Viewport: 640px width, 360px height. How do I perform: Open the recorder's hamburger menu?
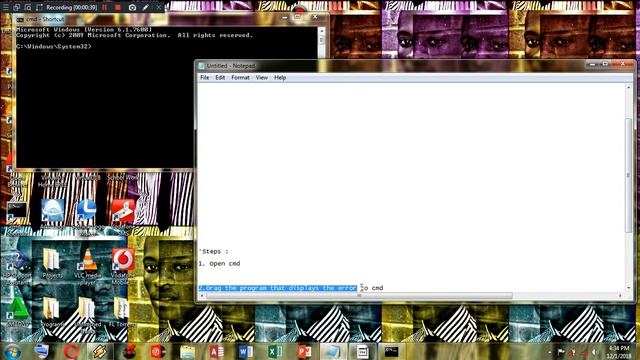pyautogui.click(x=5, y=7)
